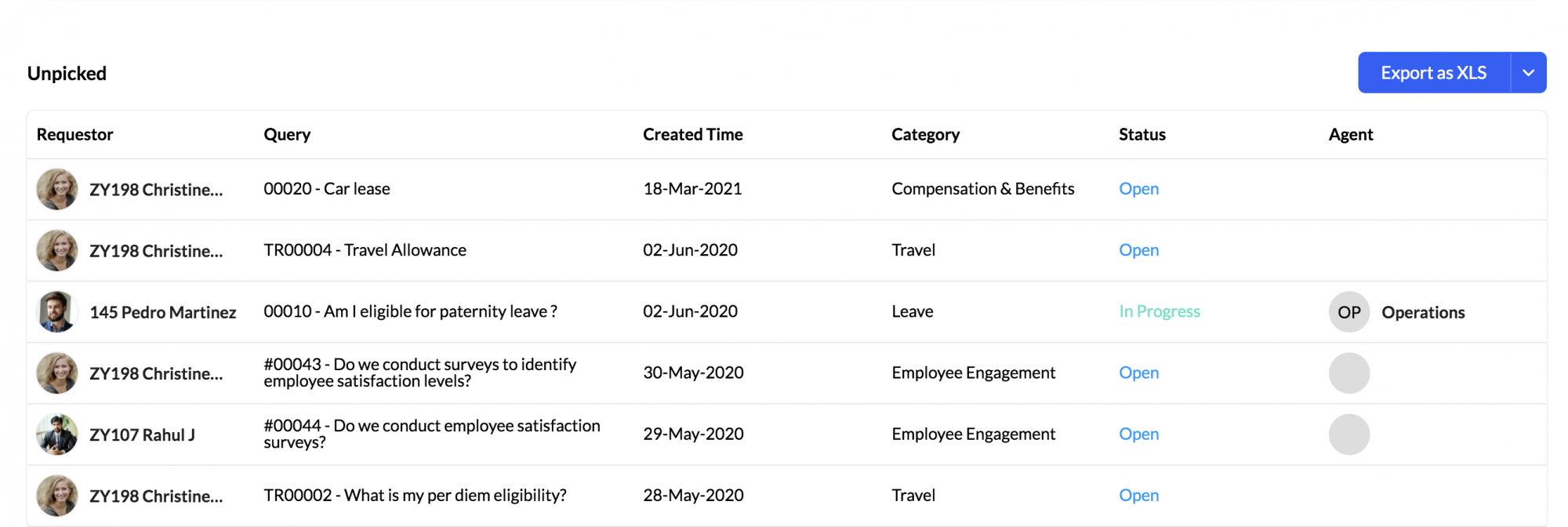
Task: Click the blank agent circle for query #00044
Action: tap(1349, 434)
